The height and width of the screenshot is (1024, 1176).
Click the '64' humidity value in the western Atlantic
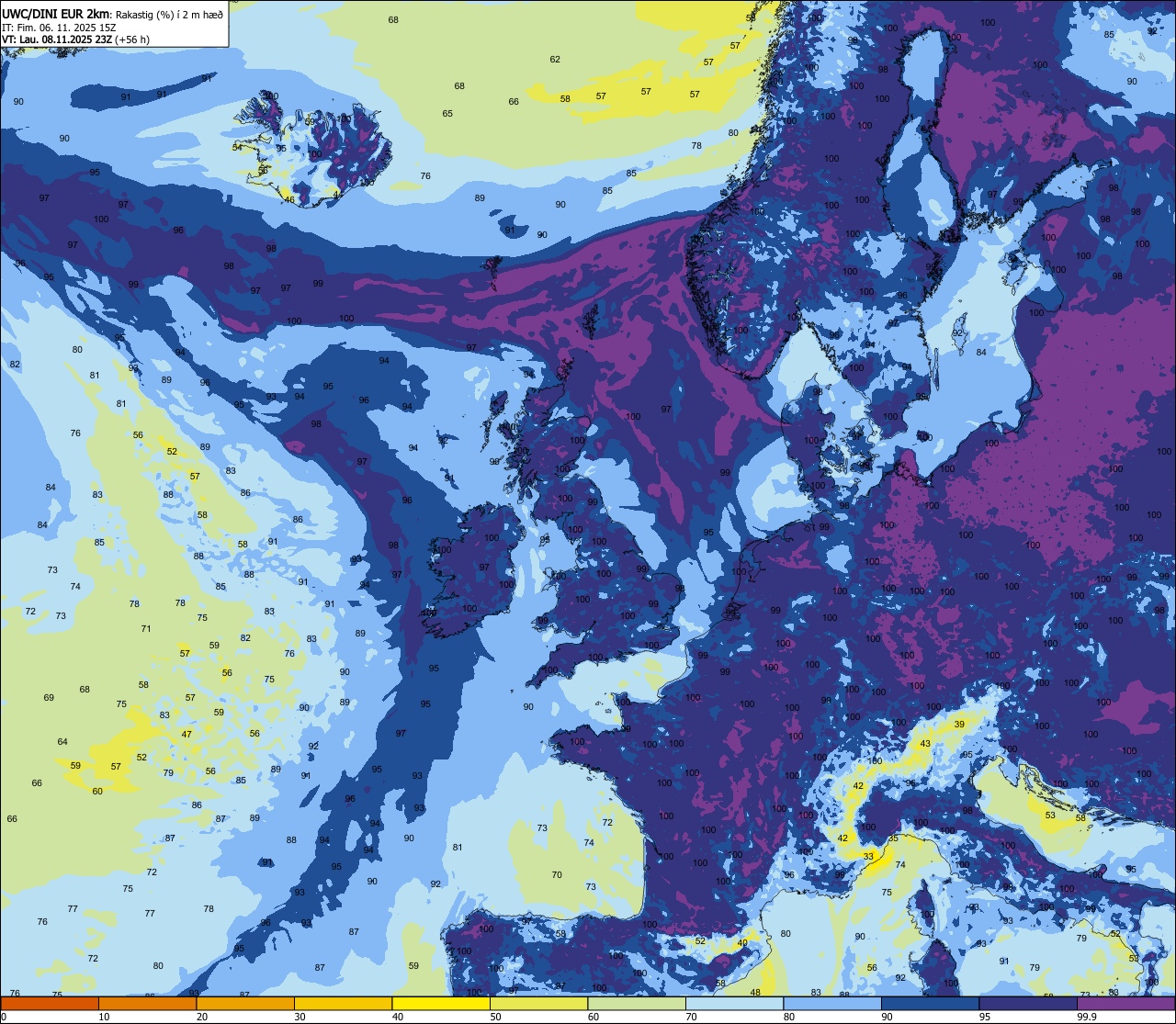(x=62, y=742)
